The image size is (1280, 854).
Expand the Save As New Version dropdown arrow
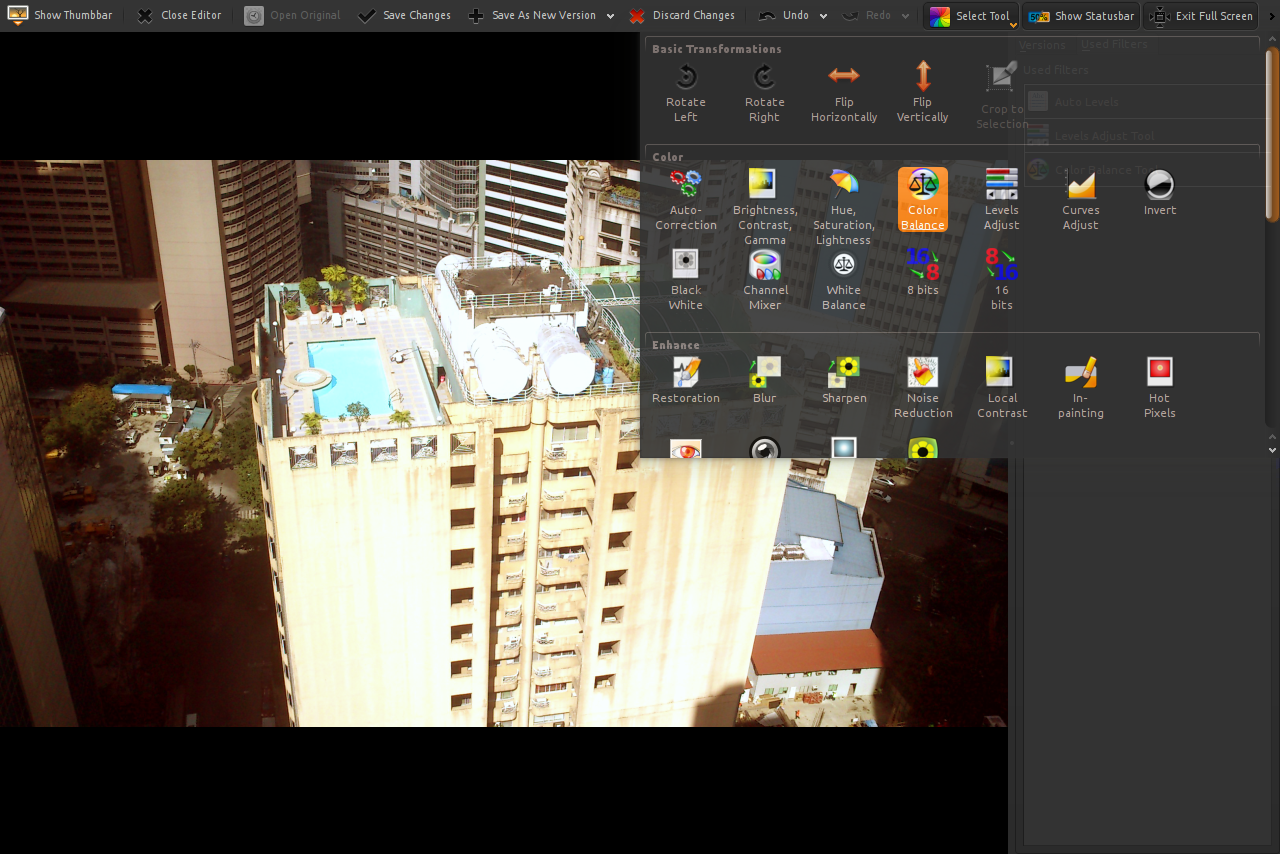pyautogui.click(x=608, y=16)
